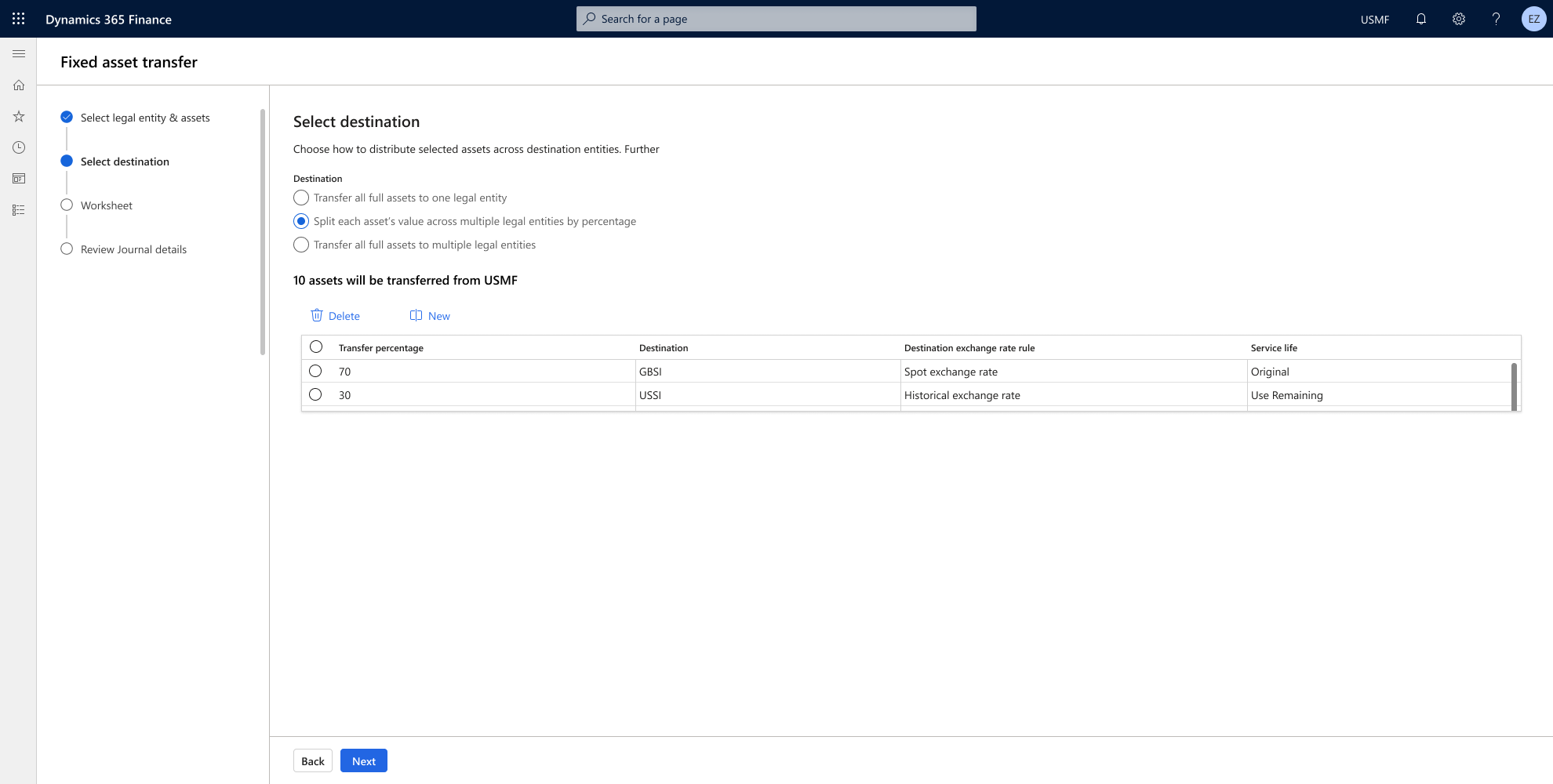
Task: Choose transfer all full assets to multiple legal entities
Action: point(301,245)
